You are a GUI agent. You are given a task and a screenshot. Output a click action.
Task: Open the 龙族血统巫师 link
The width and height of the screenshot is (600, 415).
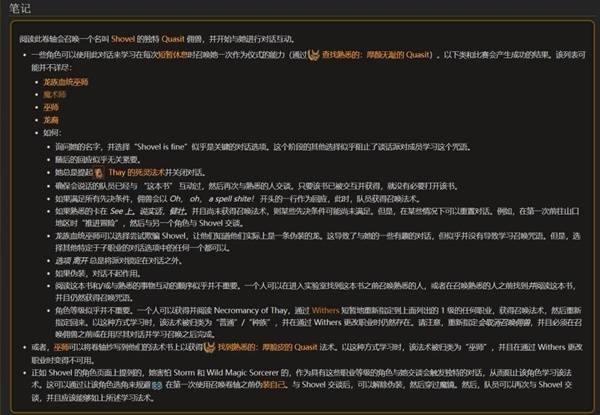coord(66,82)
